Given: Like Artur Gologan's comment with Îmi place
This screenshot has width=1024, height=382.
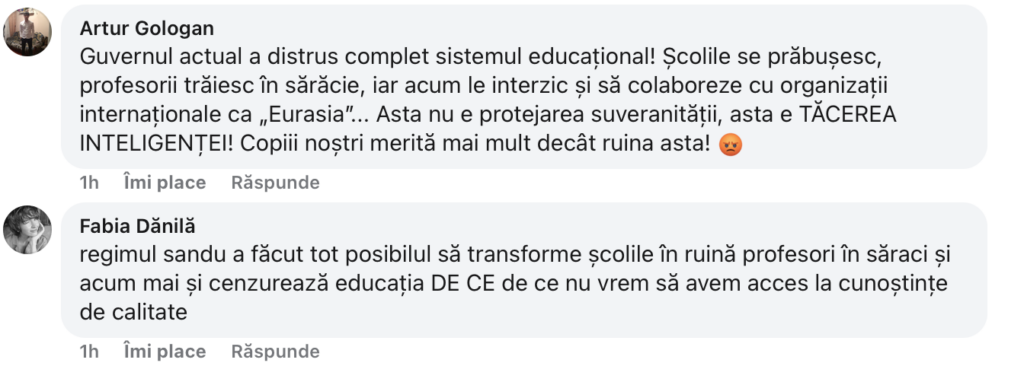Looking at the screenshot, I should [165, 183].
